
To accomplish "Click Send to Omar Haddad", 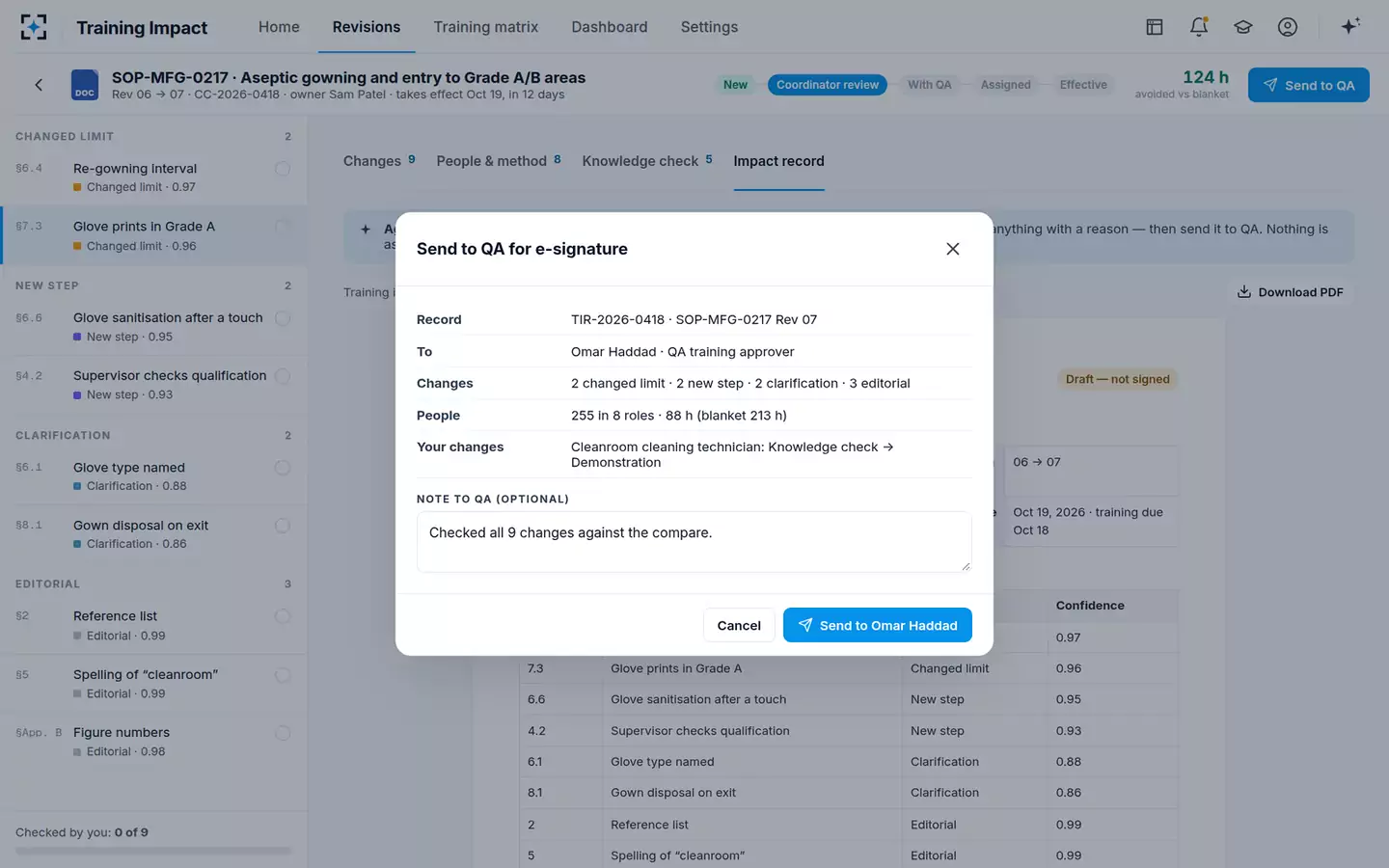I will pos(878,625).
